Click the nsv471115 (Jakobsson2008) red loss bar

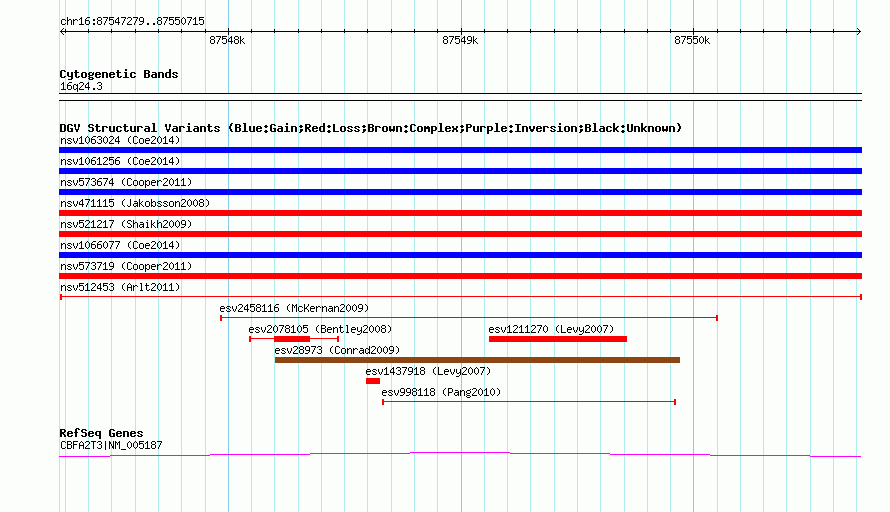click(460, 213)
